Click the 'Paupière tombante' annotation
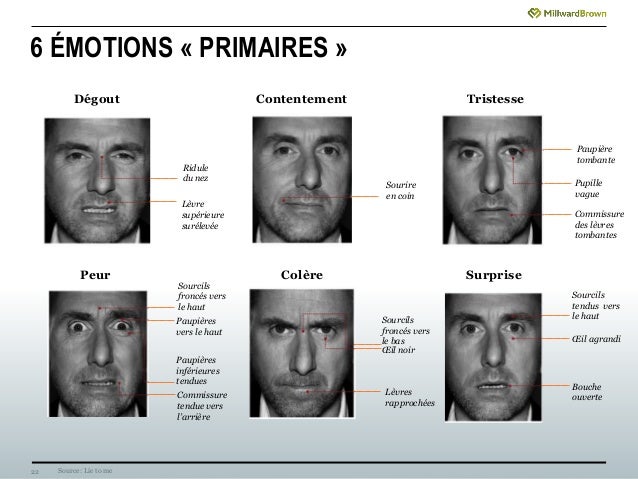Viewport: 638px width, 479px height. (596, 154)
